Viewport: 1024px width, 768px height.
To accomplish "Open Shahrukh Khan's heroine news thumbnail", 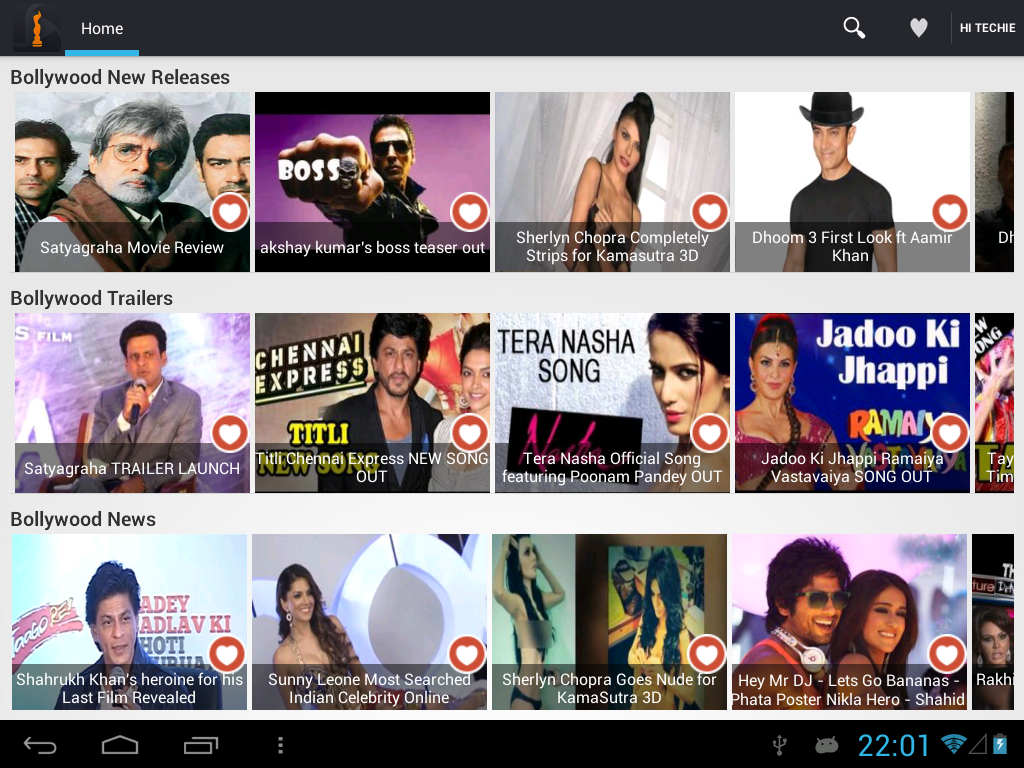I will tap(129, 622).
